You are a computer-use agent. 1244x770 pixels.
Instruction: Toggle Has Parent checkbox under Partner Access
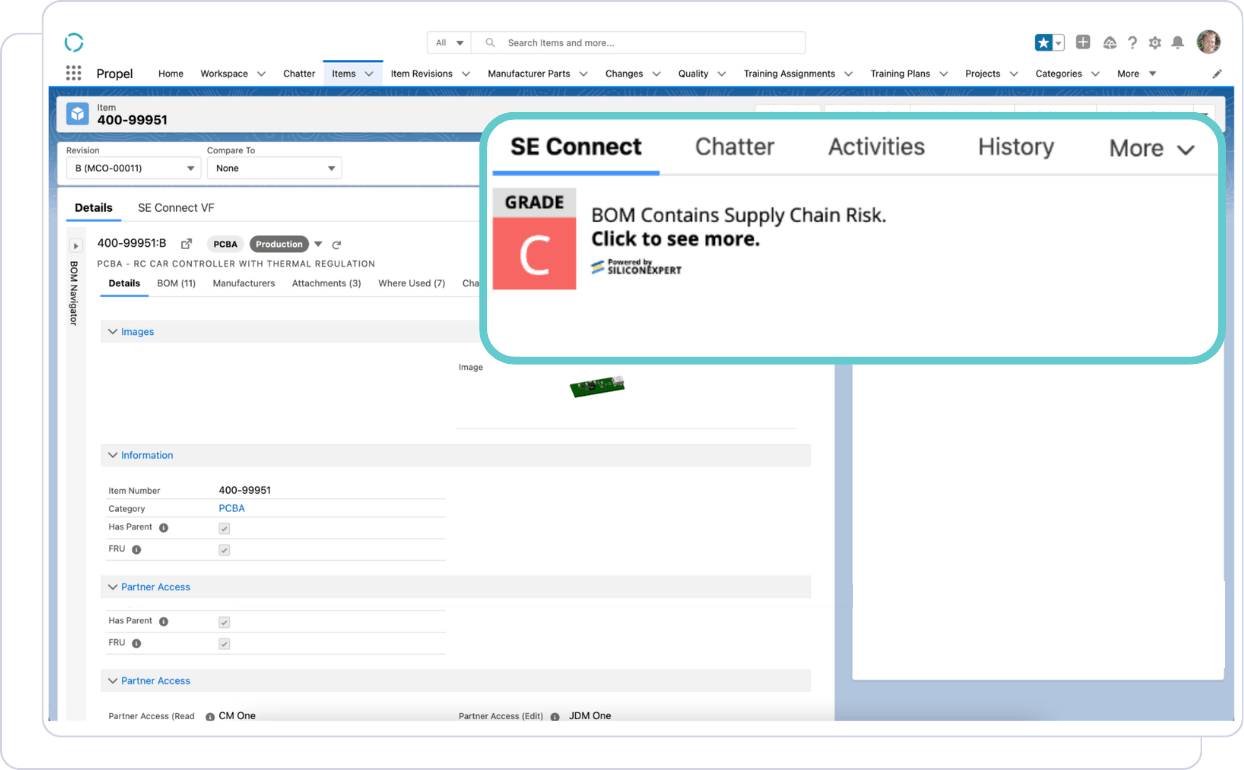(224, 622)
